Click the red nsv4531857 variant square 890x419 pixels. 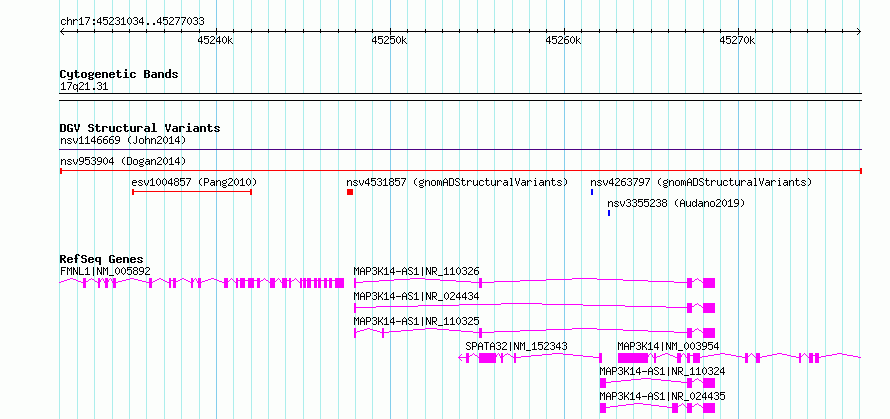pyautogui.click(x=350, y=192)
